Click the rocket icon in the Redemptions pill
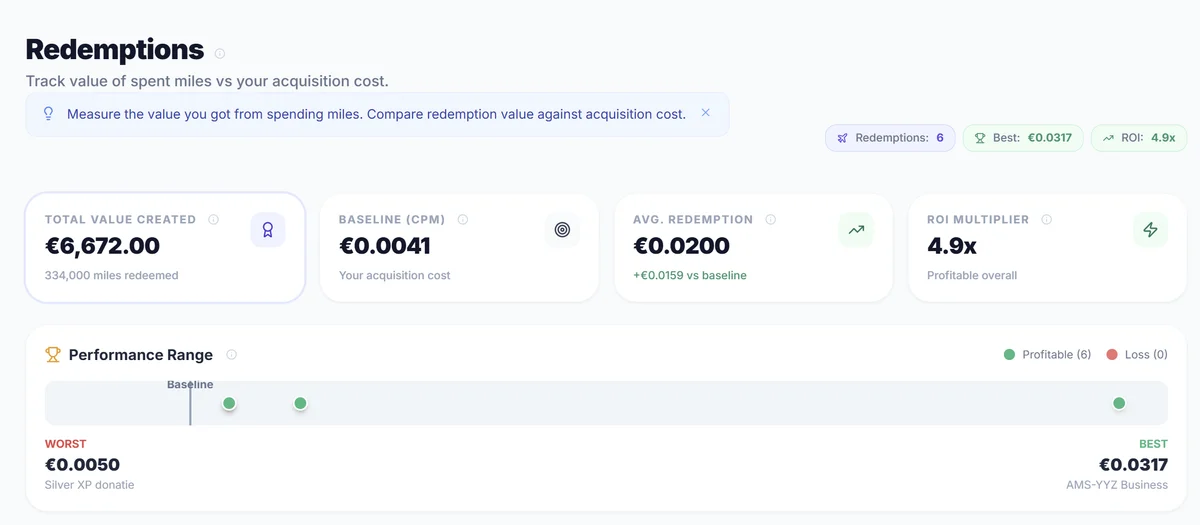This screenshot has width=1200, height=525. pyautogui.click(x=843, y=138)
